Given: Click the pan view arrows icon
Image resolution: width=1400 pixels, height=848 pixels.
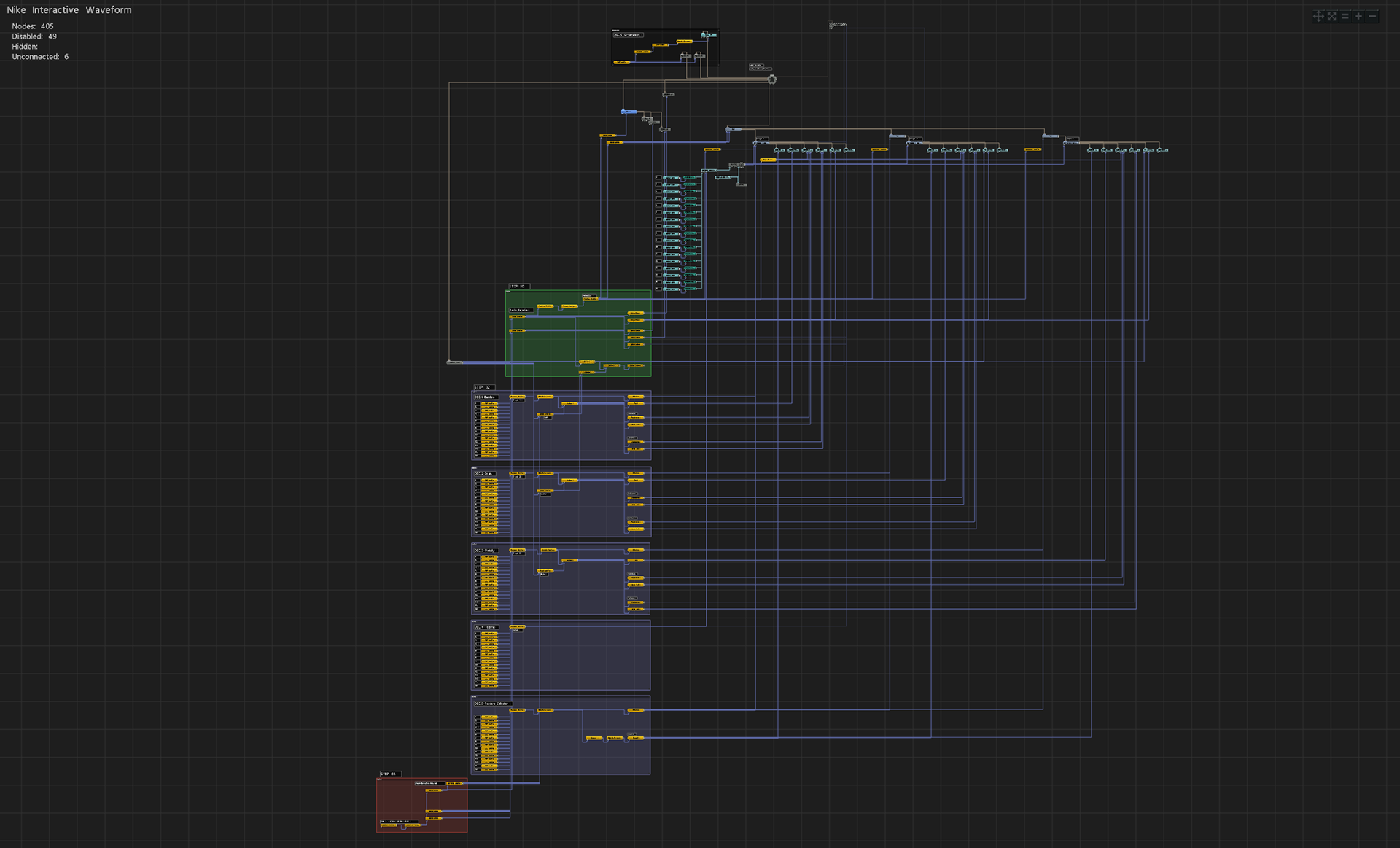Looking at the screenshot, I should tap(1318, 16).
